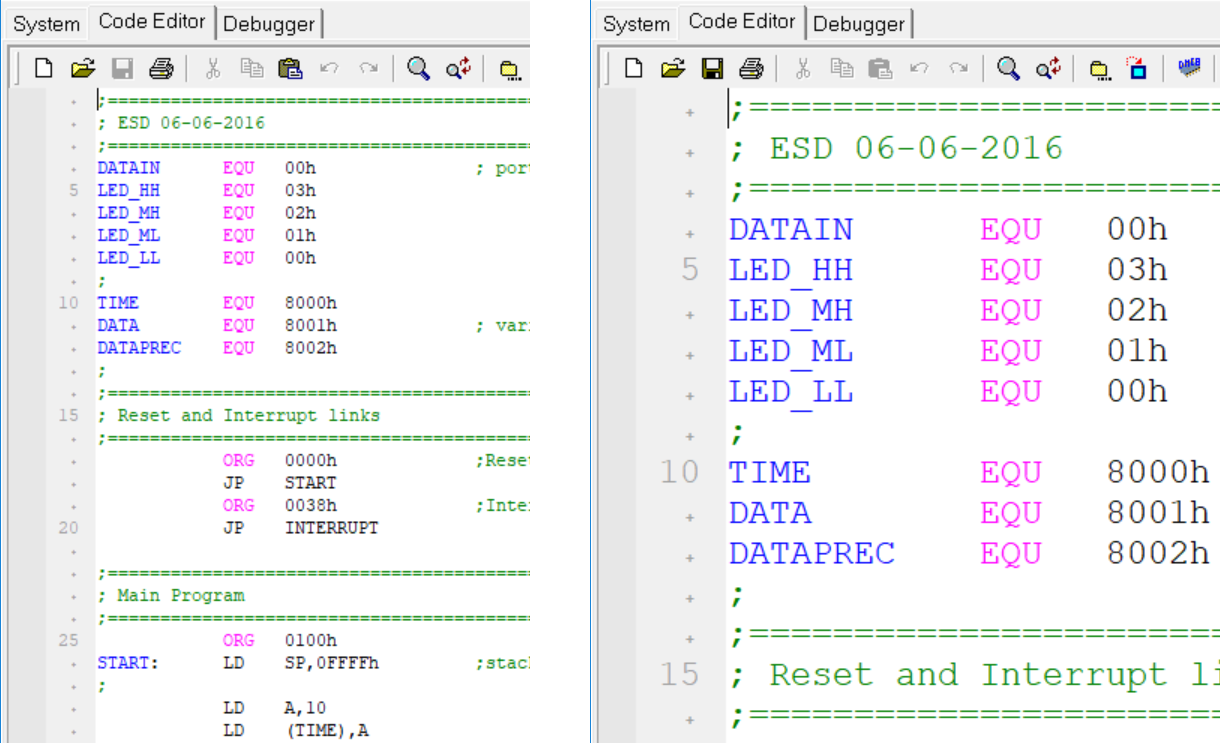Screen dimensions: 1220x743
Task: Click Print icon in right large-font editor
Action: tap(751, 68)
